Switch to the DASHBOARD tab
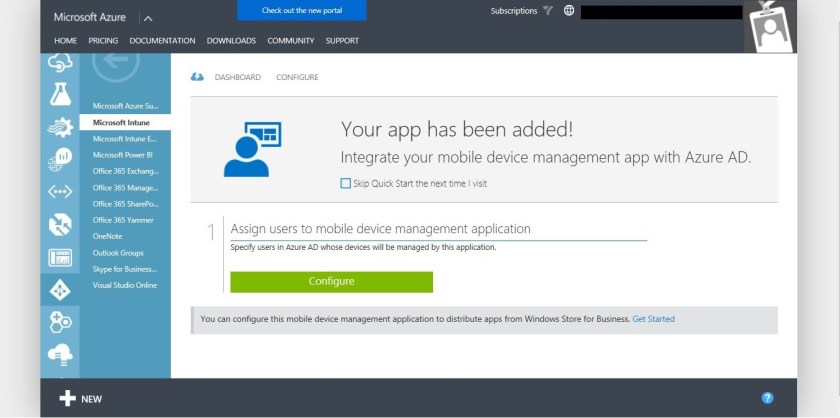This screenshot has height=418, width=840. pos(238,77)
